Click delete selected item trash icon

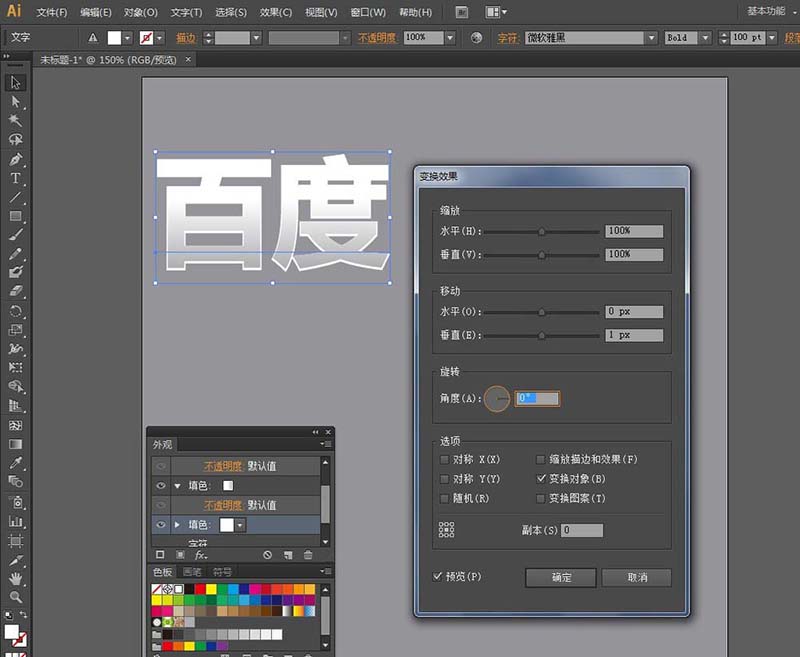tap(308, 555)
